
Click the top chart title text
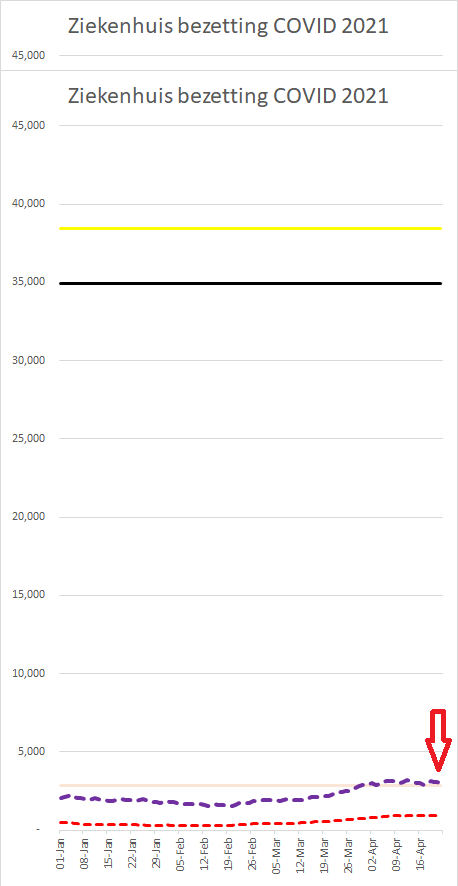[x=228, y=25]
